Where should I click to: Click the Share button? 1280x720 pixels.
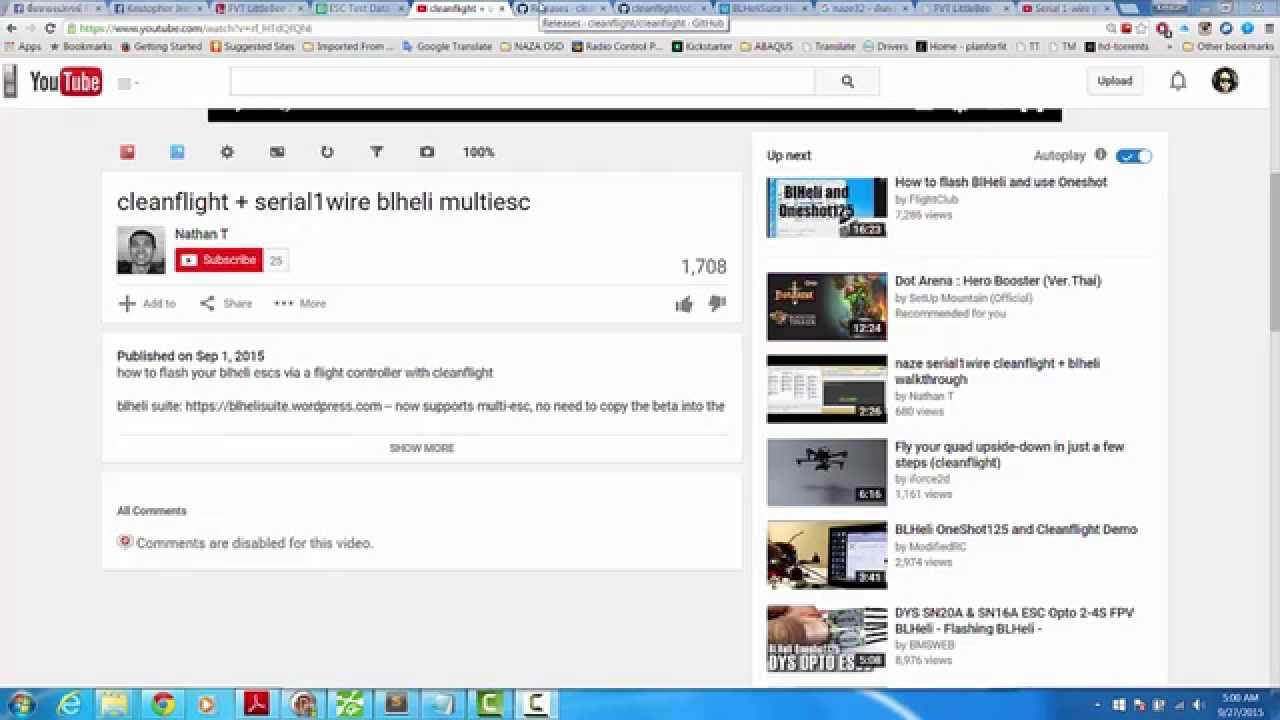tap(226, 303)
